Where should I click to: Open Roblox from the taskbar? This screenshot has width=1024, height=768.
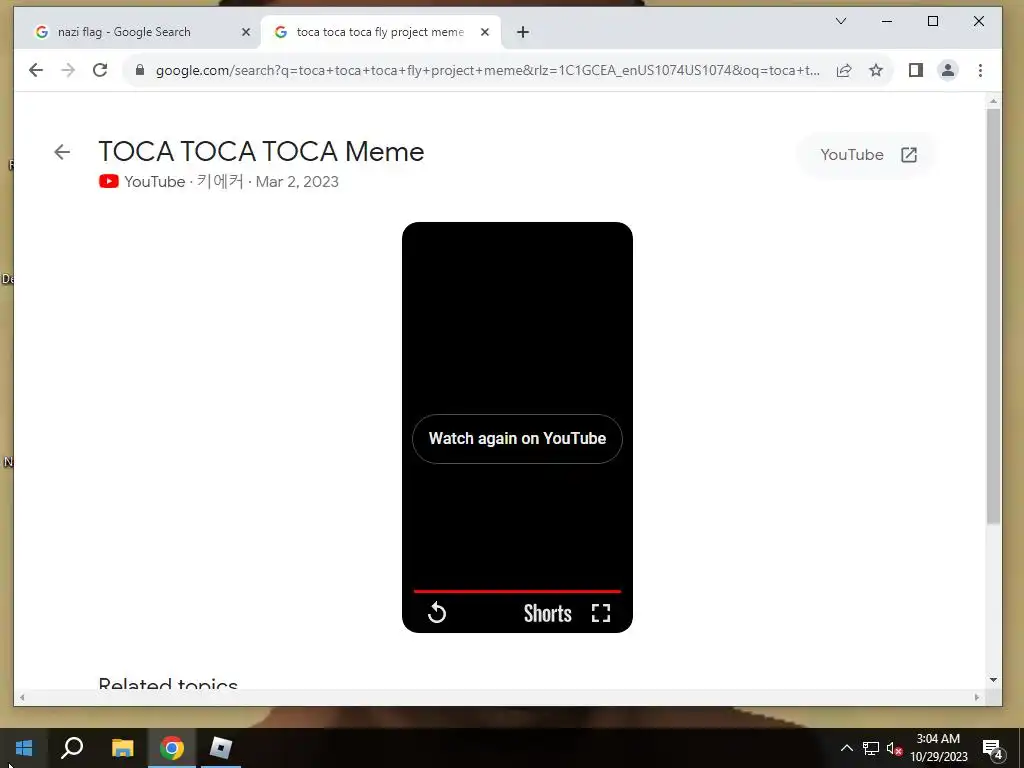coord(221,748)
